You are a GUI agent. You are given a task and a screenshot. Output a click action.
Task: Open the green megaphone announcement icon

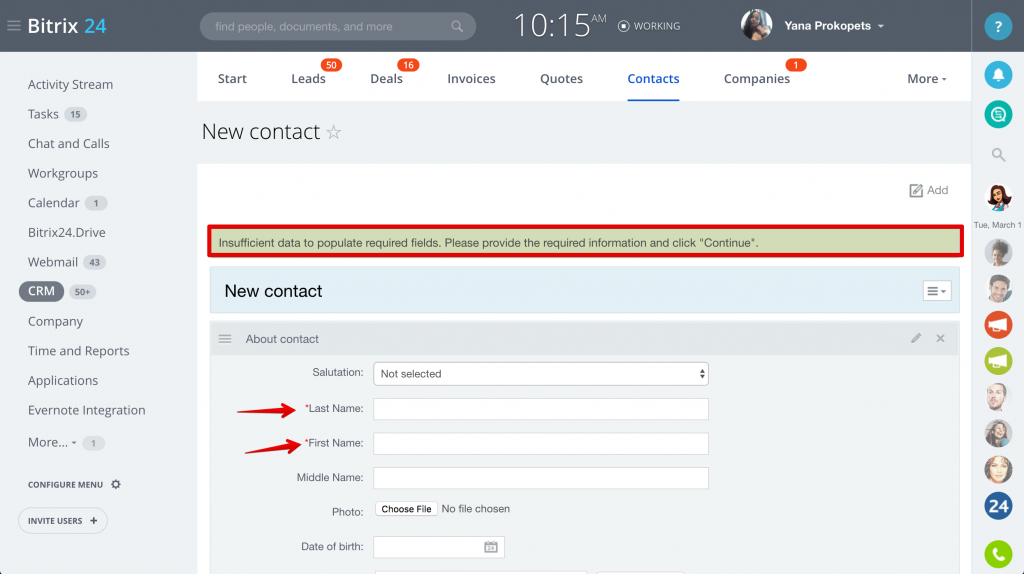[x=998, y=360]
